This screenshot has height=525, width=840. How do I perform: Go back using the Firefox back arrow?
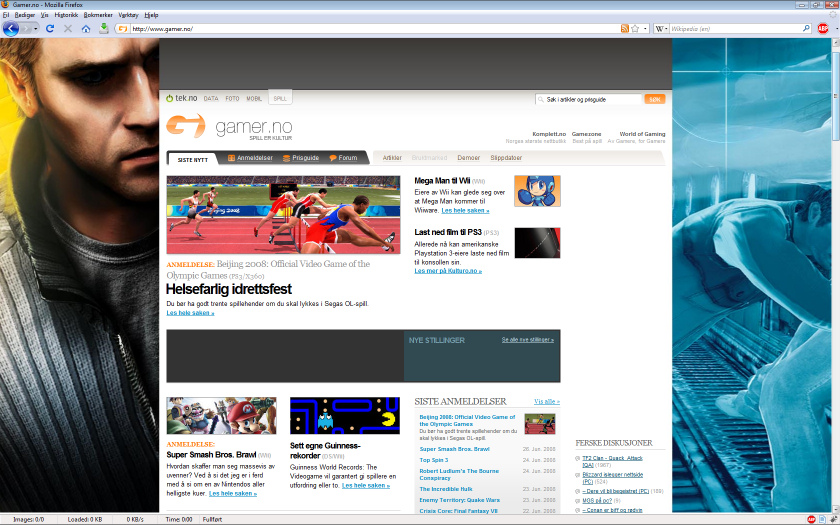coord(11,28)
